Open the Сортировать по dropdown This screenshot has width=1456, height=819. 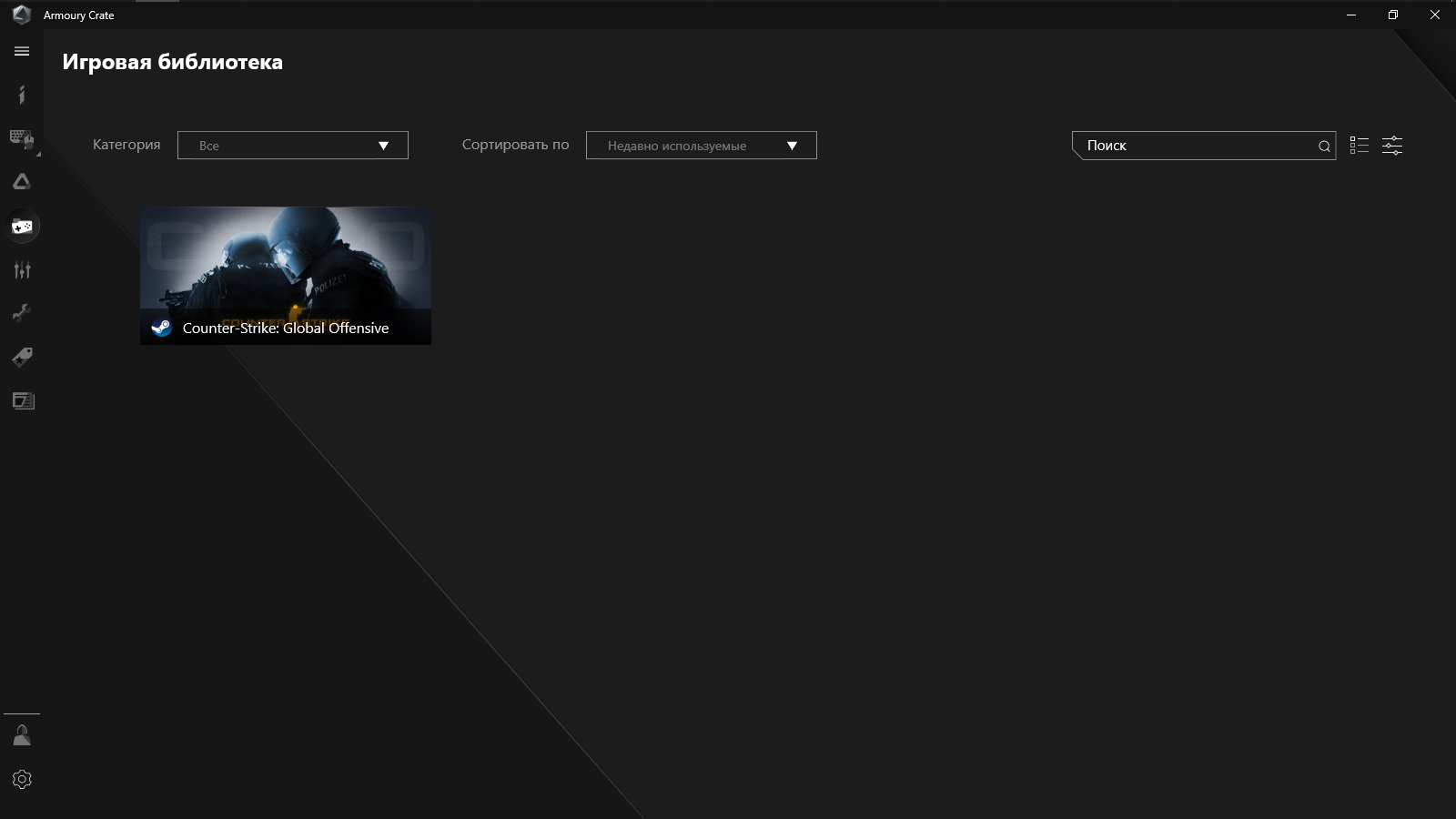(x=702, y=146)
